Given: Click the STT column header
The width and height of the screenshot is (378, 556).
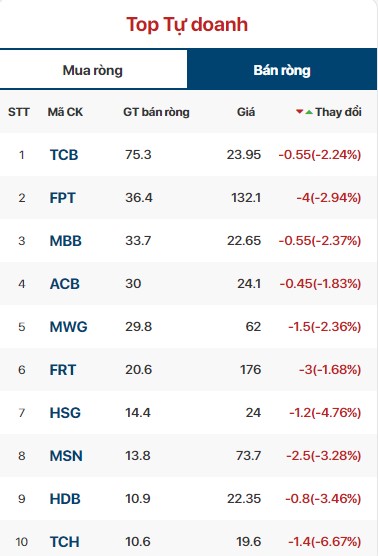Looking at the screenshot, I should pyautogui.click(x=19, y=112).
